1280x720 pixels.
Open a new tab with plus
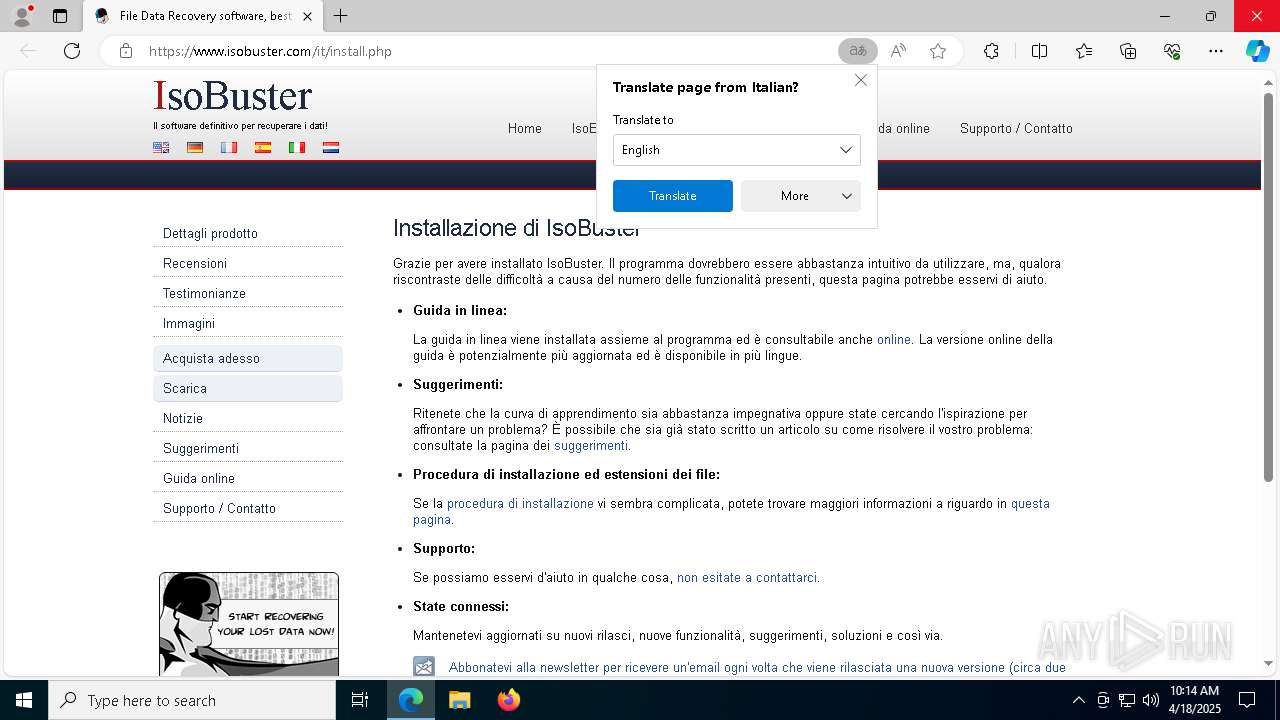340,16
